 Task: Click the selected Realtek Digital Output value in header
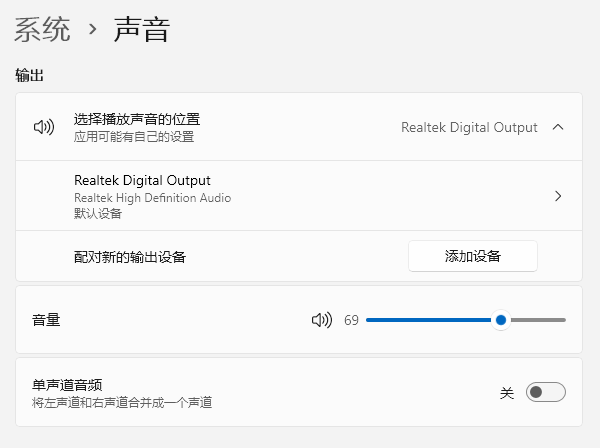click(x=469, y=127)
